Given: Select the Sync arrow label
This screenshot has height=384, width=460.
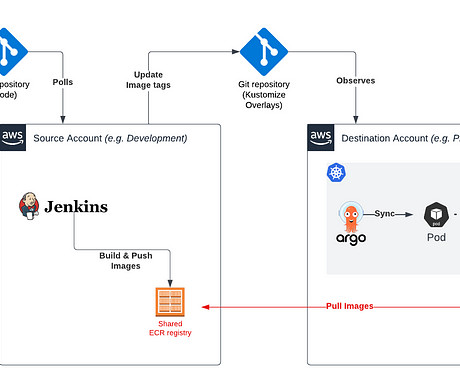Looking at the screenshot, I should (384, 214).
